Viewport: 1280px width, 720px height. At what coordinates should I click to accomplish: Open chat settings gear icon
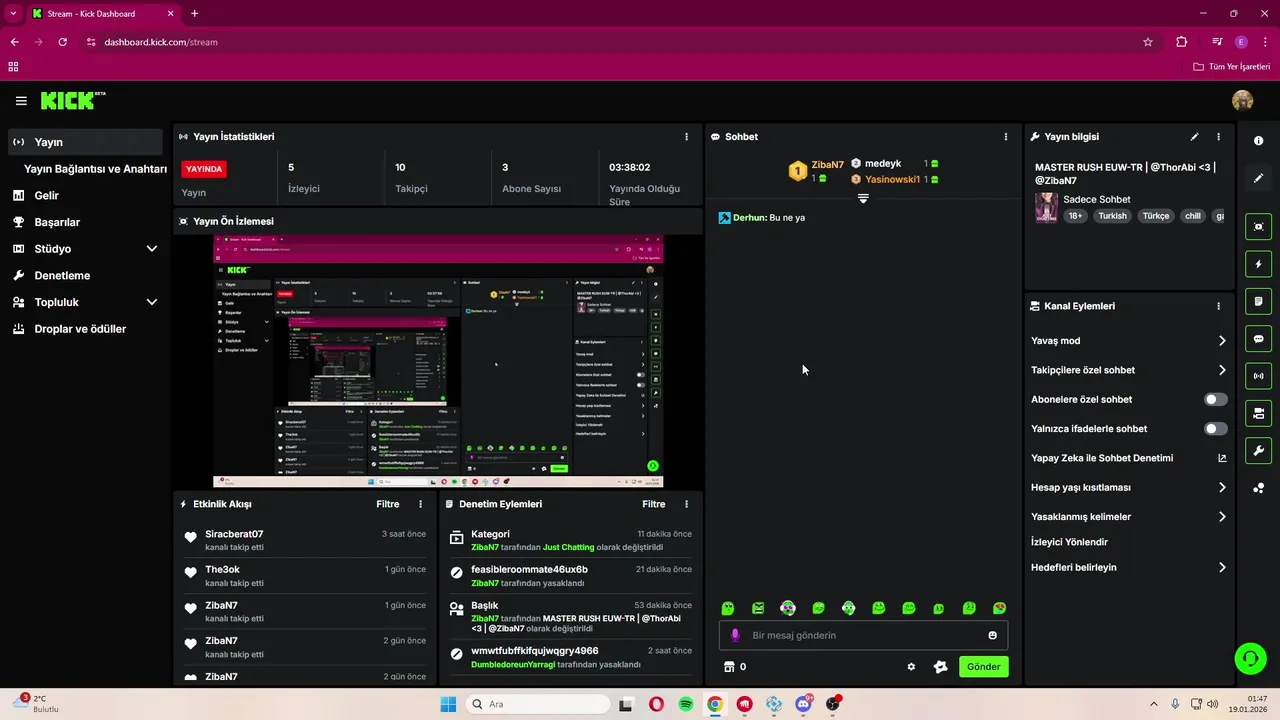click(911, 667)
